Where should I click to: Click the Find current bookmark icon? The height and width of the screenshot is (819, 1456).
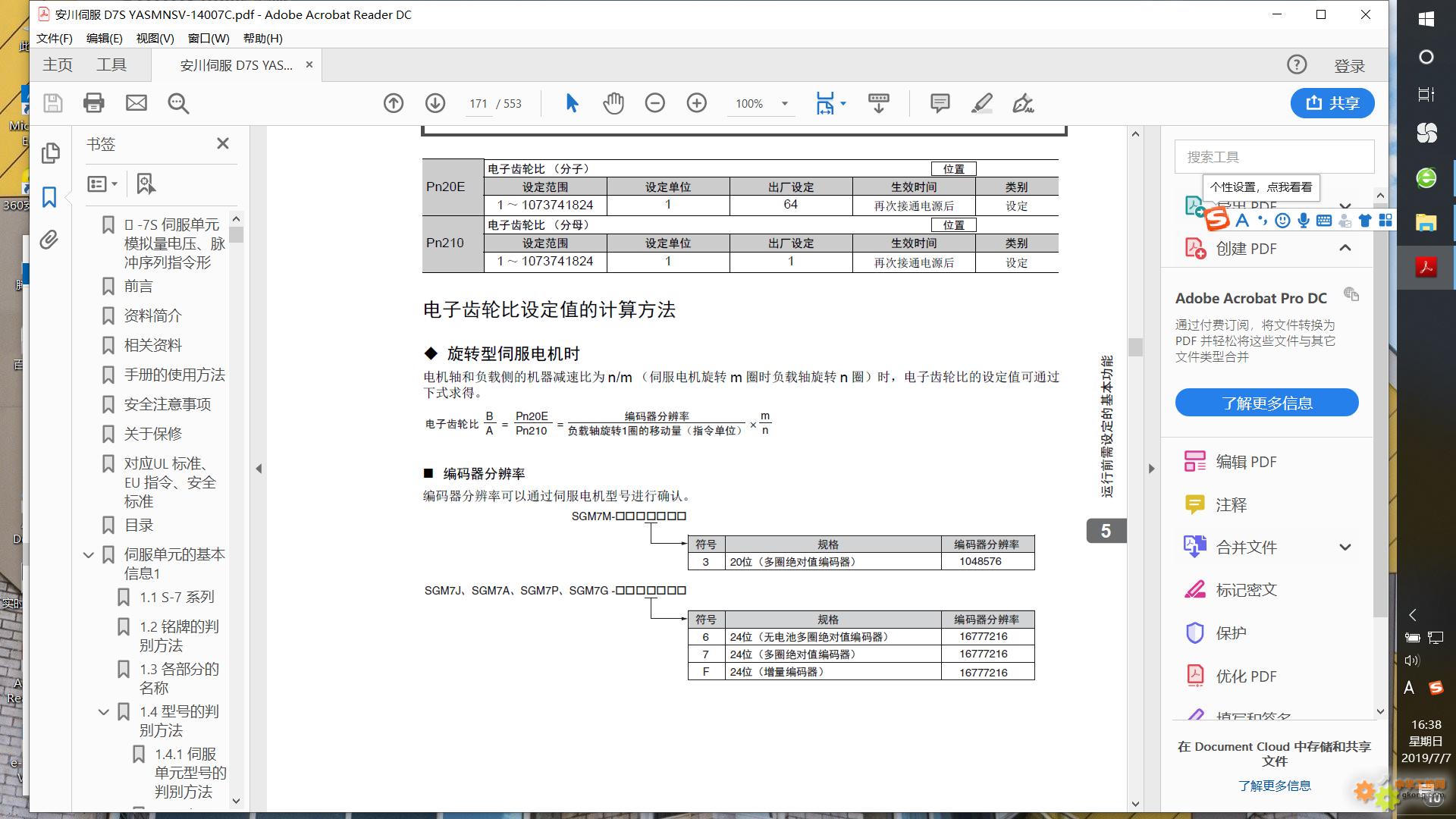146,184
